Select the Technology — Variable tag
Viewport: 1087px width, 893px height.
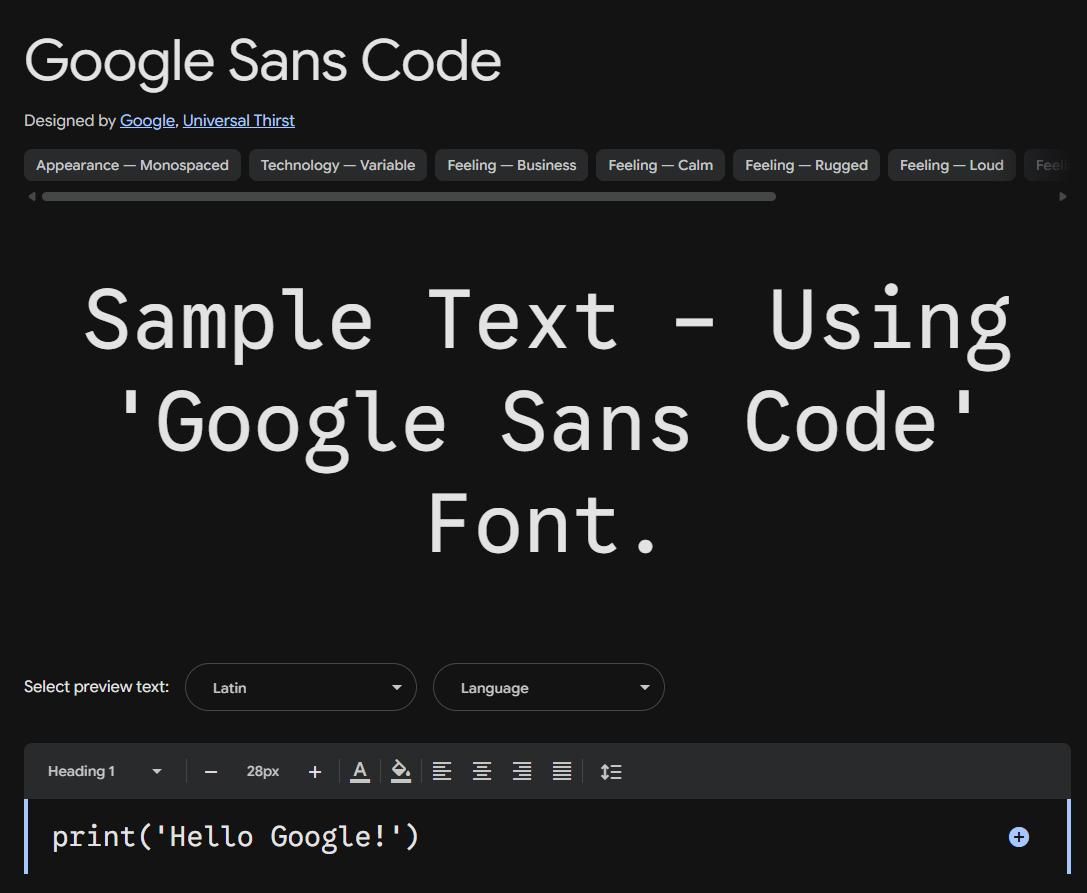338,165
